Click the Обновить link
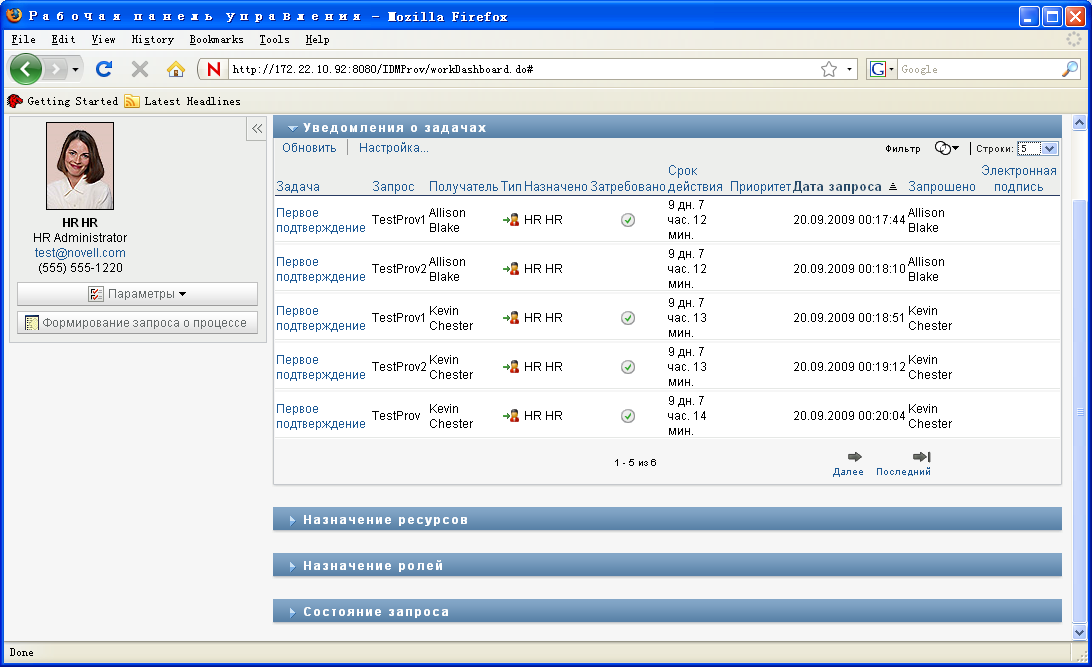Image resolution: width=1092 pixels, height=667 pixels. [309, 148]
